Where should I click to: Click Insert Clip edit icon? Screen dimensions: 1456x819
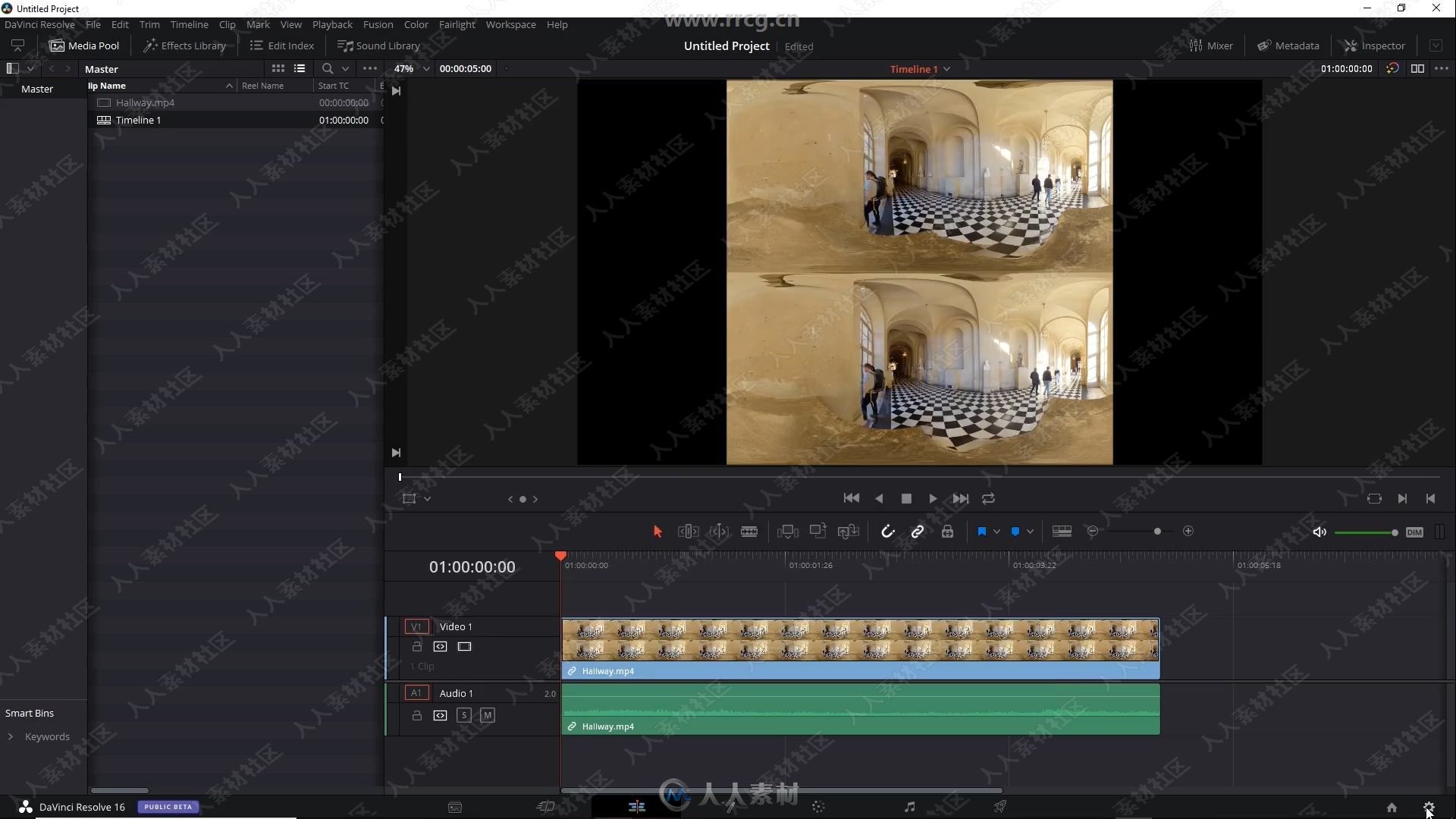[788, 532]
